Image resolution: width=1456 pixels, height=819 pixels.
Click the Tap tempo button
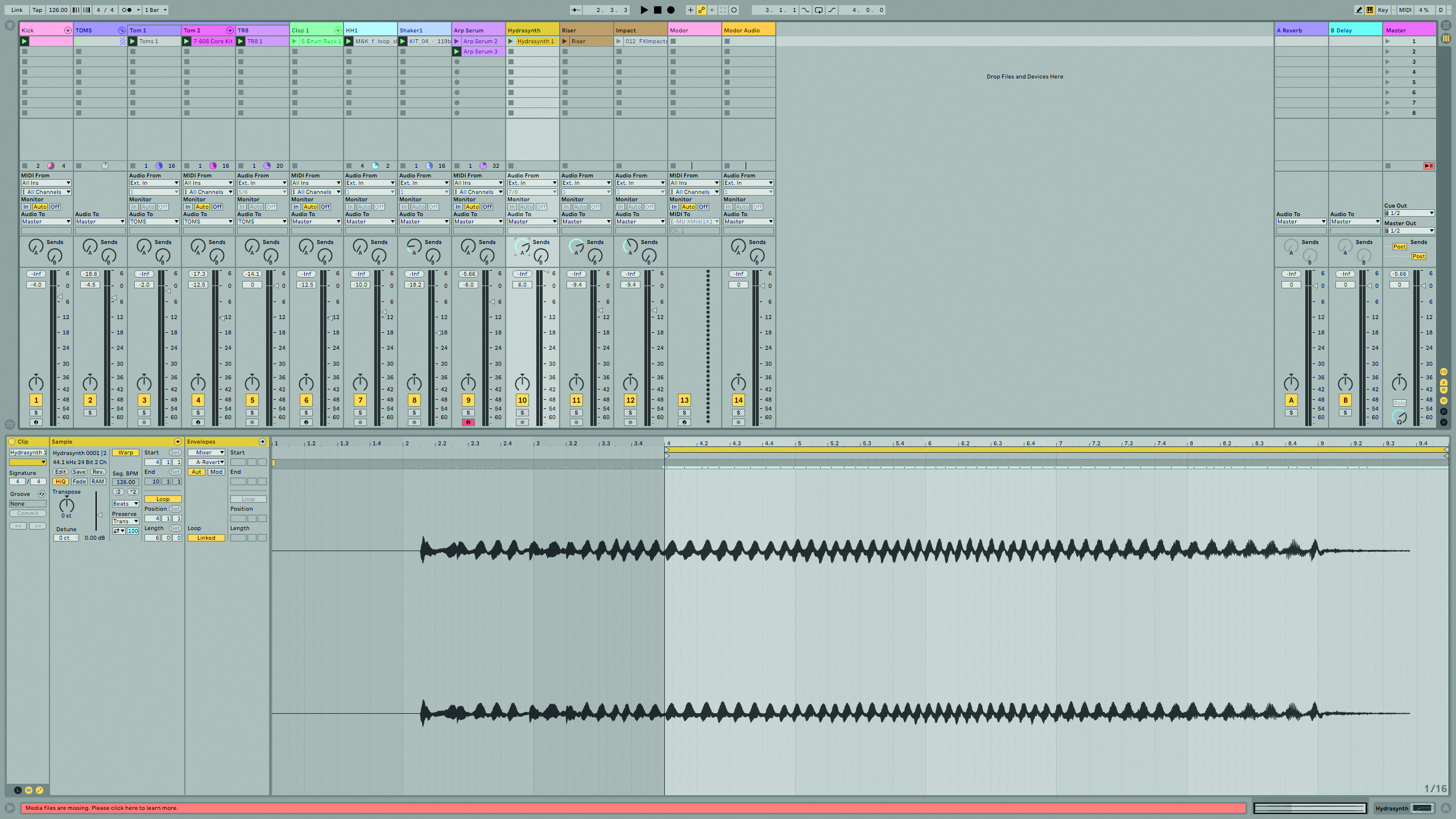[37, 10]
